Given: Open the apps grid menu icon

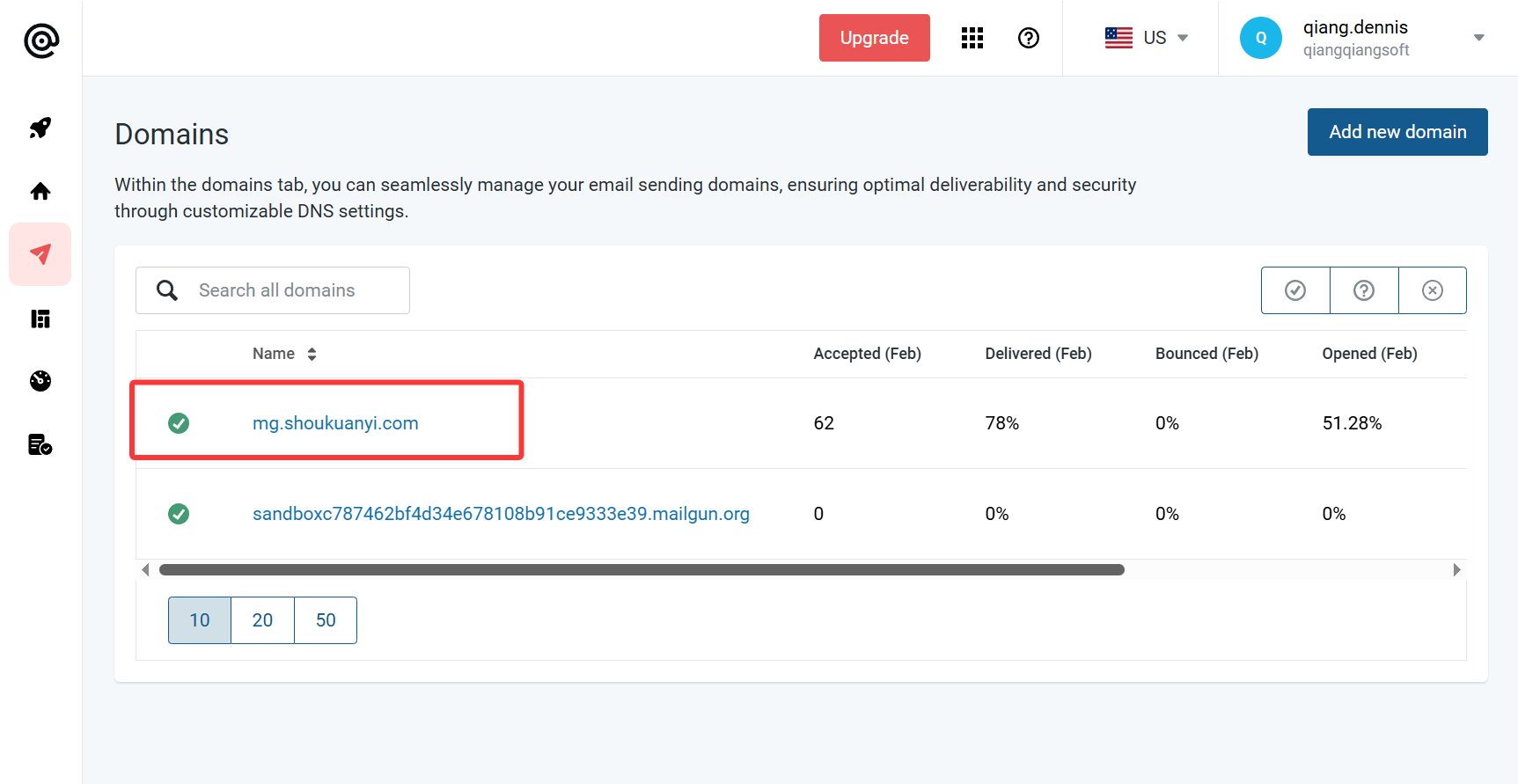Looking at the screenshot, I should 972,38.
